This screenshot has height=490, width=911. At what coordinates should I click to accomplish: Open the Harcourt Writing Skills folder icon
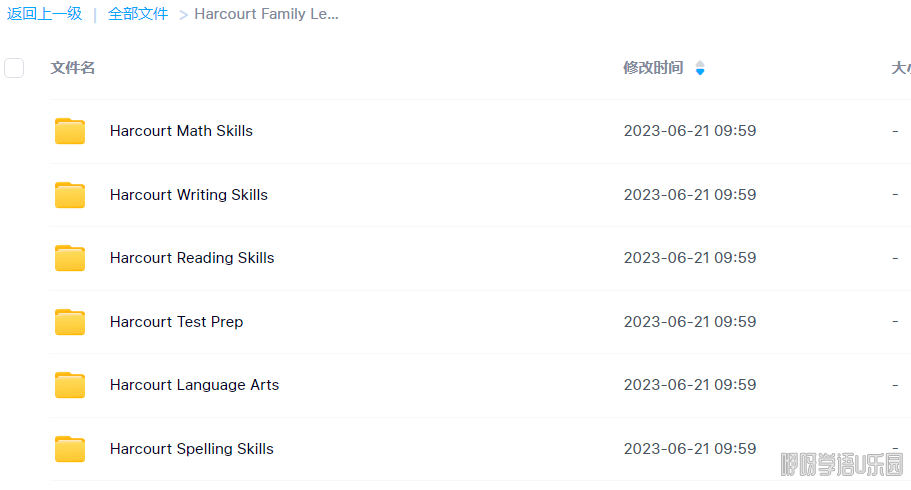[70, 195]
